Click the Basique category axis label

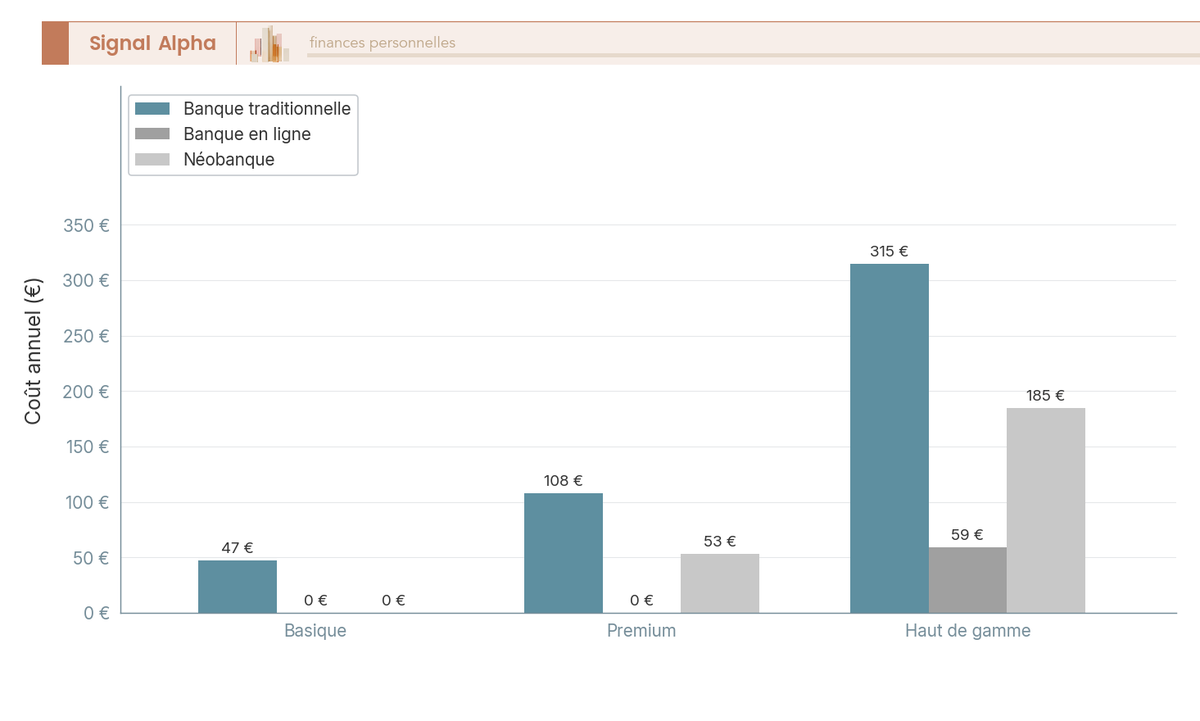click(315, 631)
